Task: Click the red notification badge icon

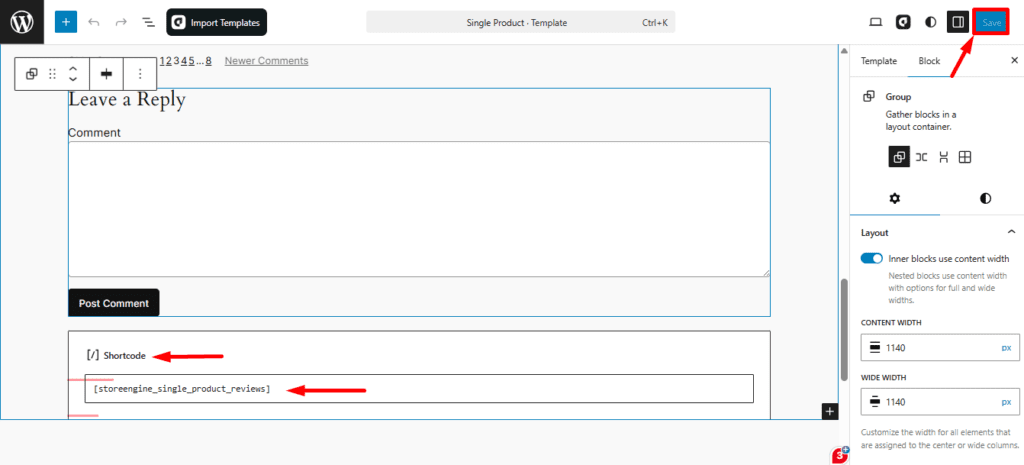Action: 839,456
